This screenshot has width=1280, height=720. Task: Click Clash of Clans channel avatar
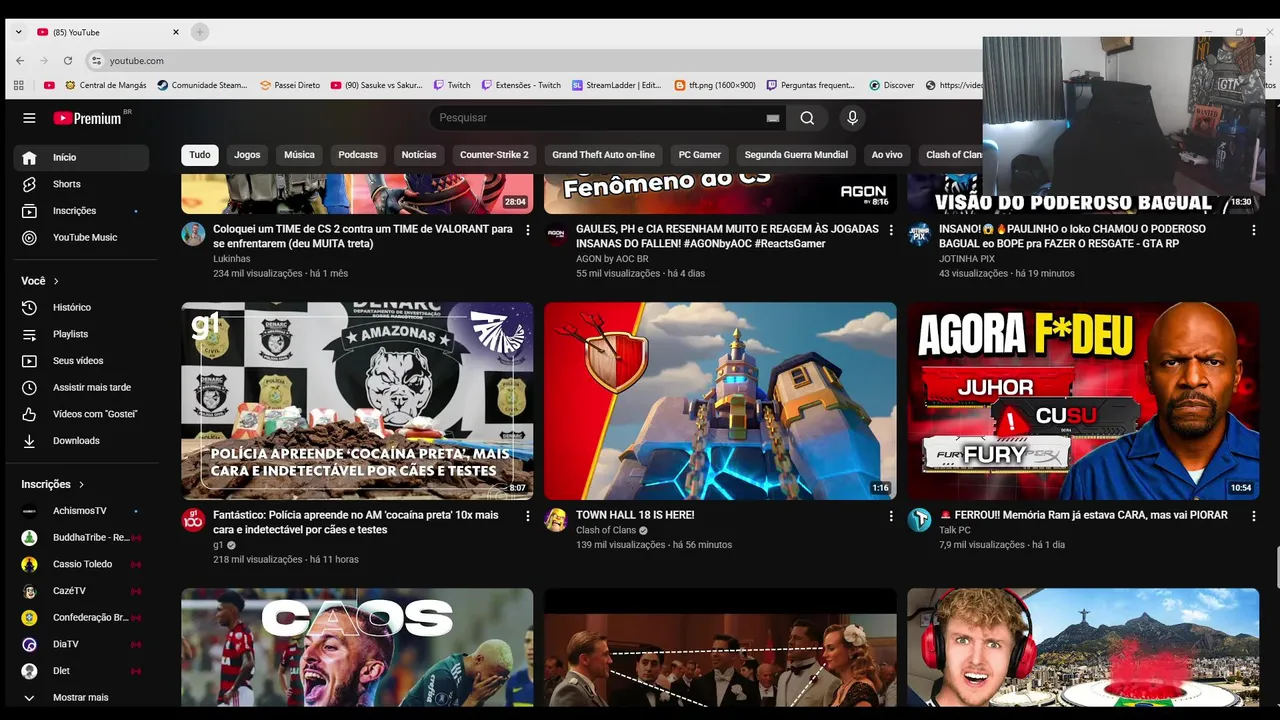556,520
